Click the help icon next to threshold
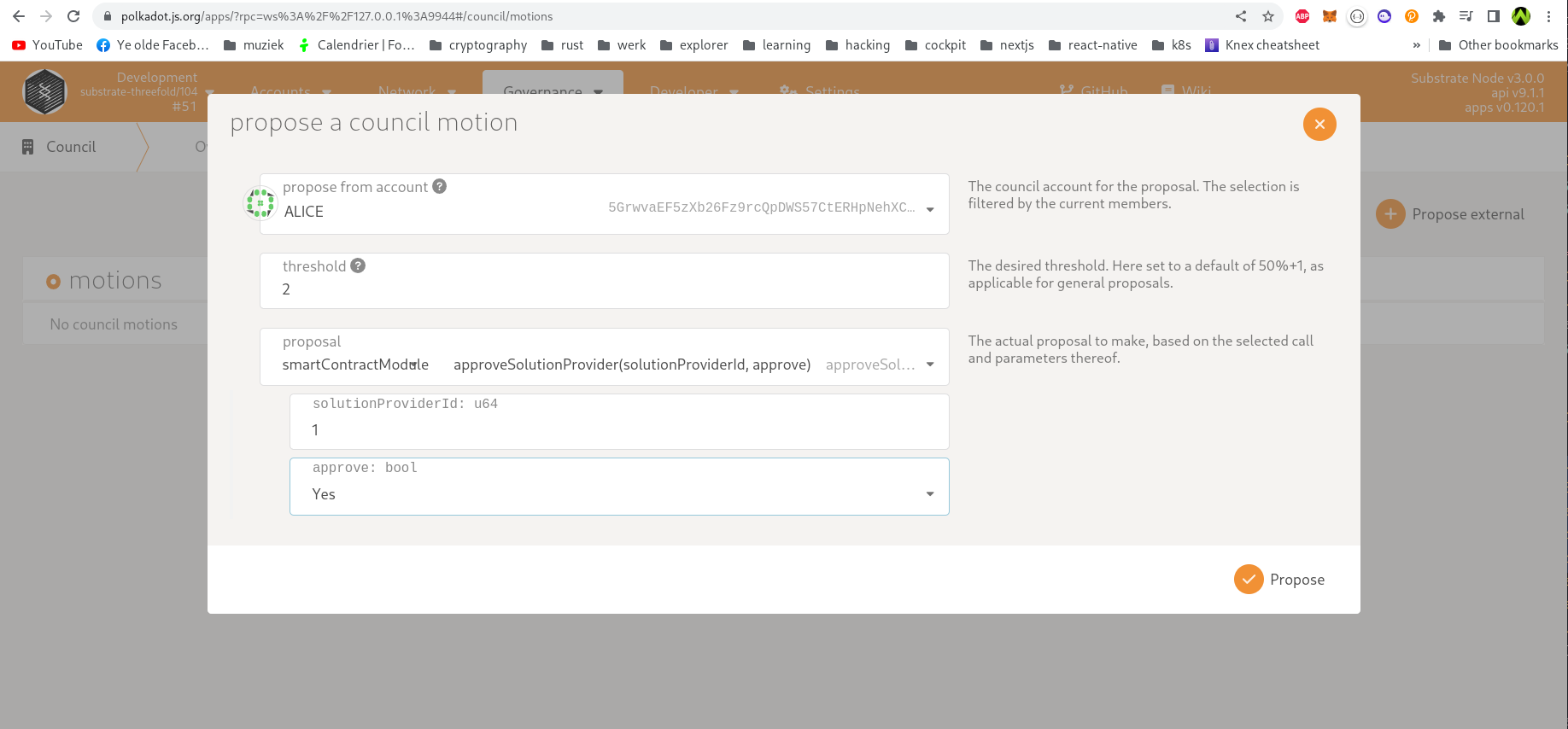 tap(358, 265)
